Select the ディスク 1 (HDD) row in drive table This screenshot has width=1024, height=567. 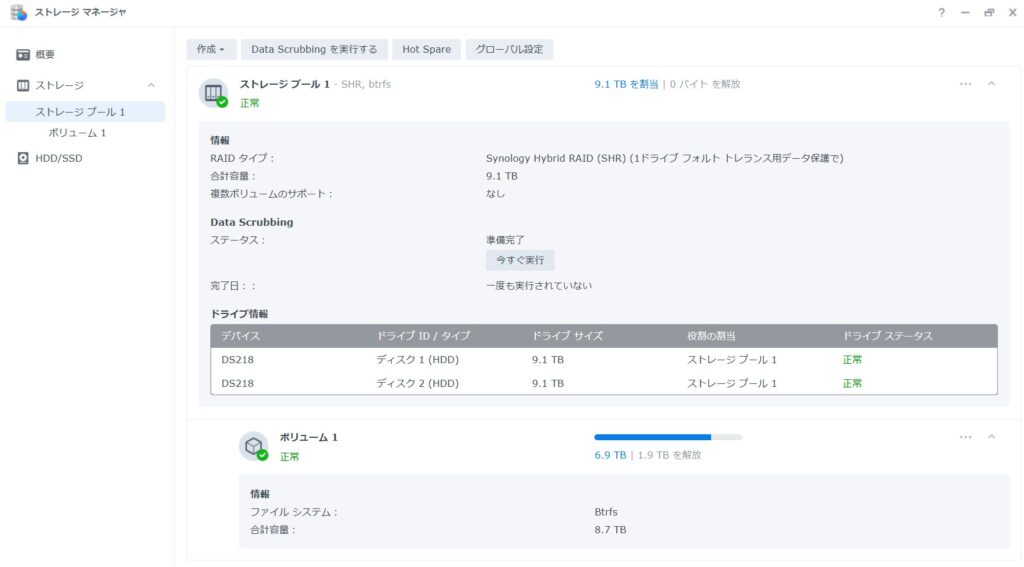coord(603,359)
